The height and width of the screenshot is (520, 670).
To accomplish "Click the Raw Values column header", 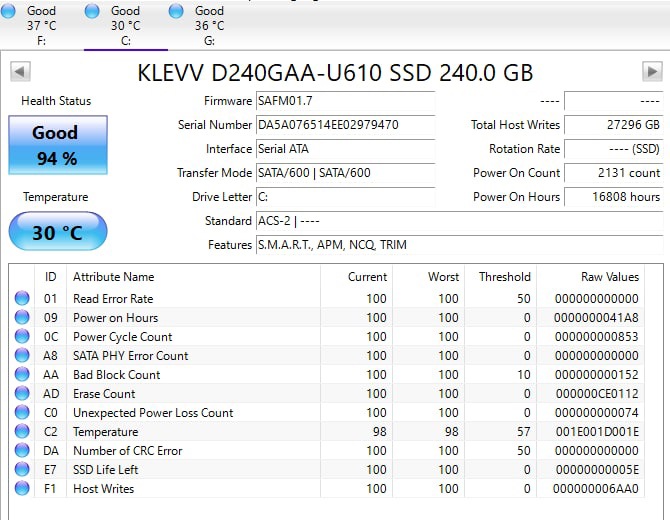I will pyautogui.click(x=591, y=277).
